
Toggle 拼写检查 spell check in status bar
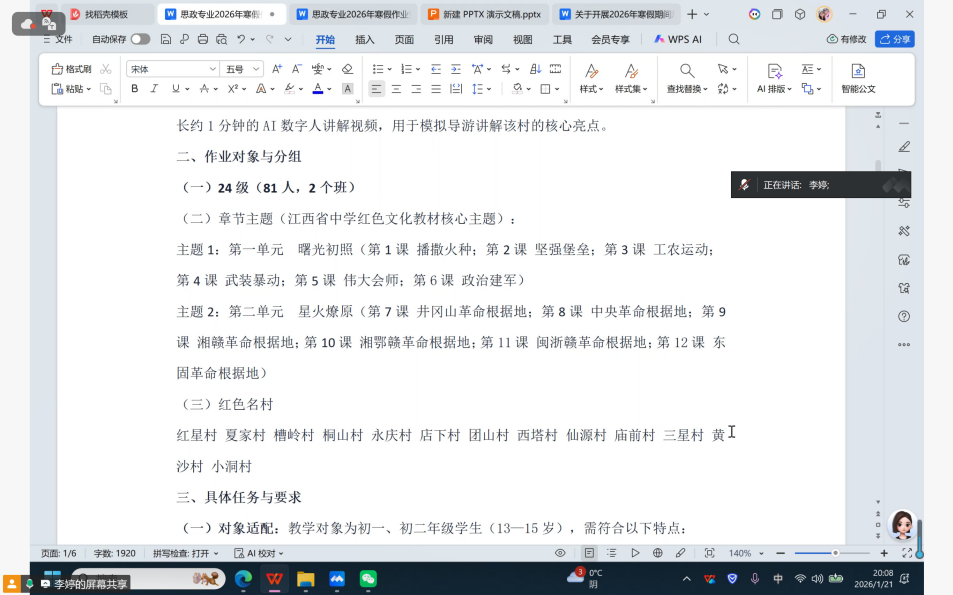coord(185,553)
